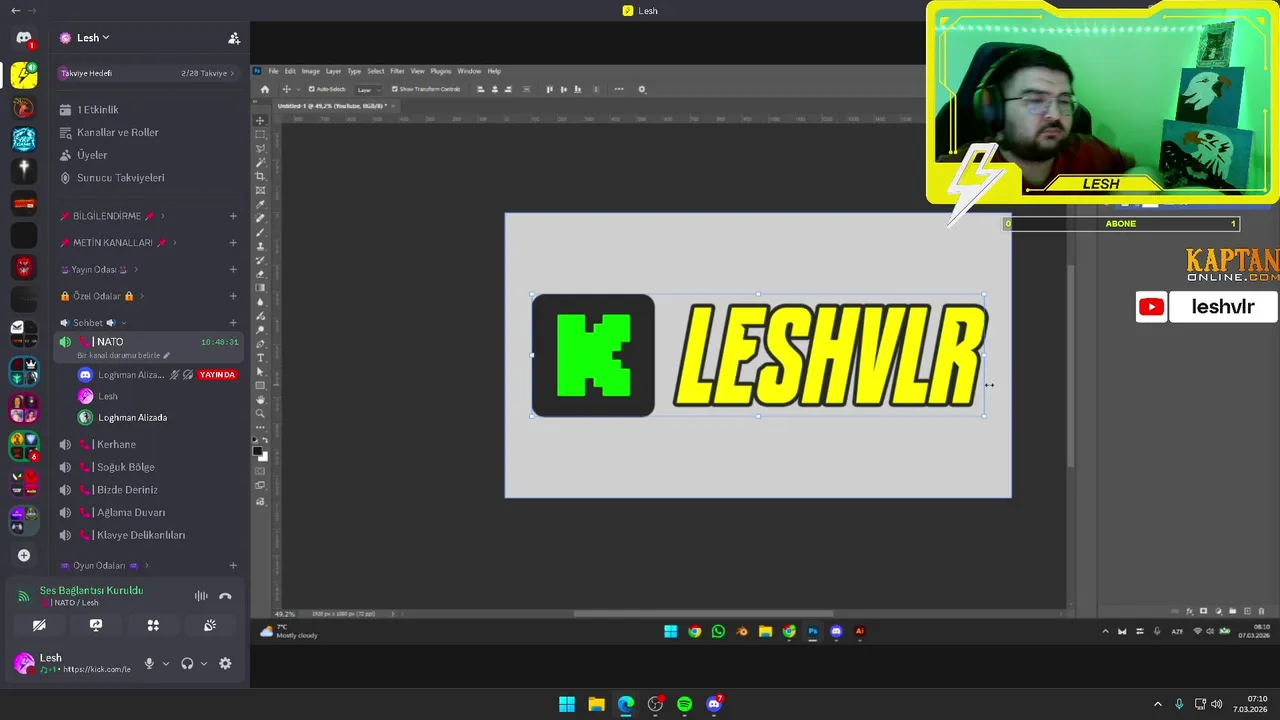Click align left edges icon
The width and height of the screenshot is (1280, 720).
481,89
